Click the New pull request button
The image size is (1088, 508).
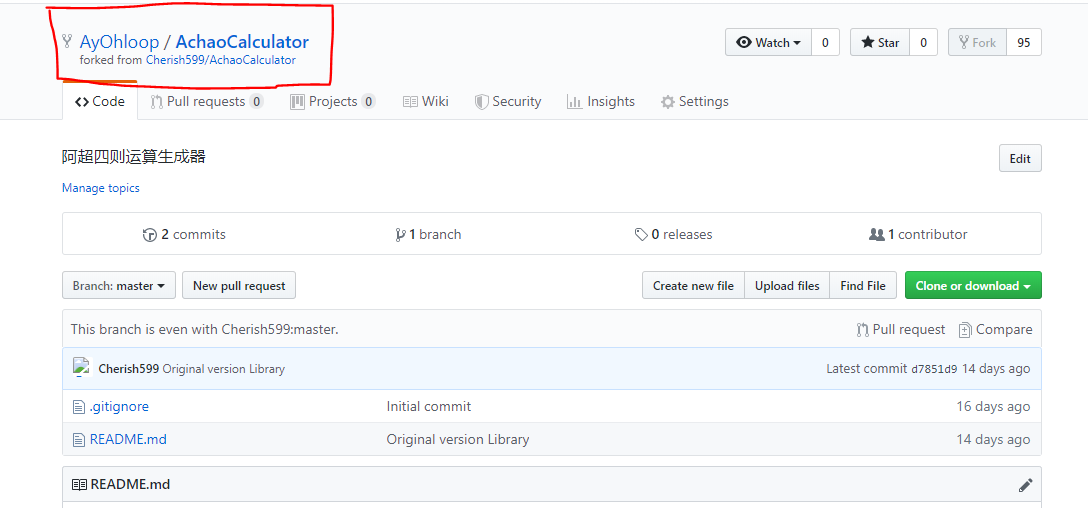click(x=239, y=285)
